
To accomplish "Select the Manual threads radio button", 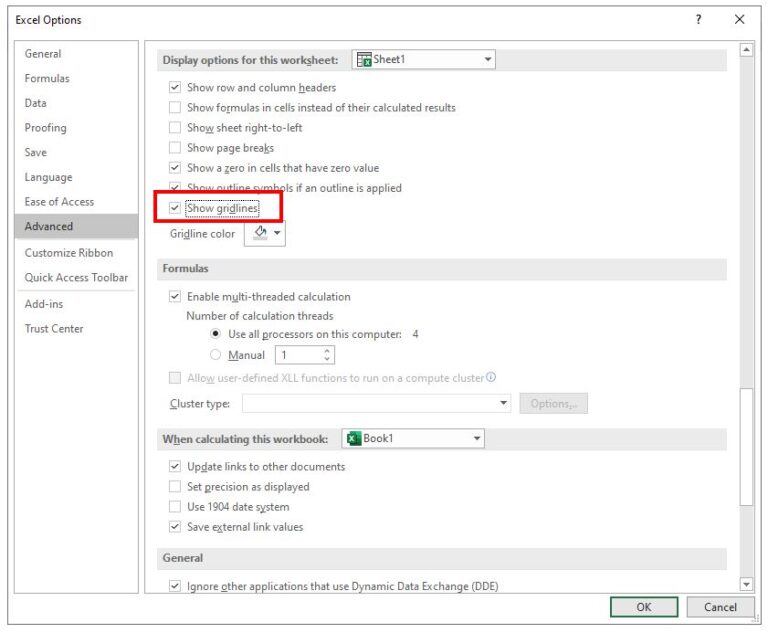I will (215, 354).
